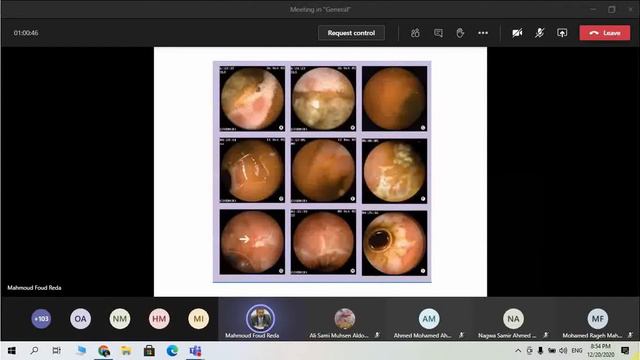This screenshot has width=640, height=360.
Task: Open Microsoft Edge from taskbar
Action: tap(172, 351)
